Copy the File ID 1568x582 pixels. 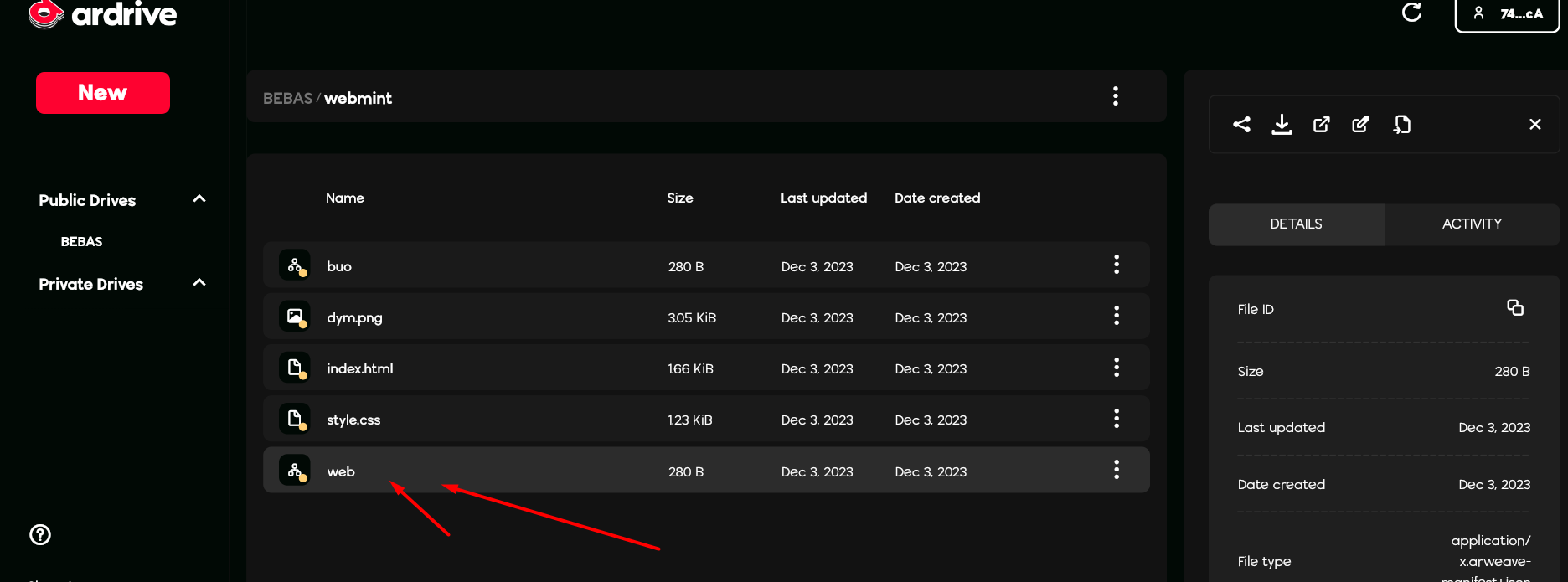point(1514,308)
